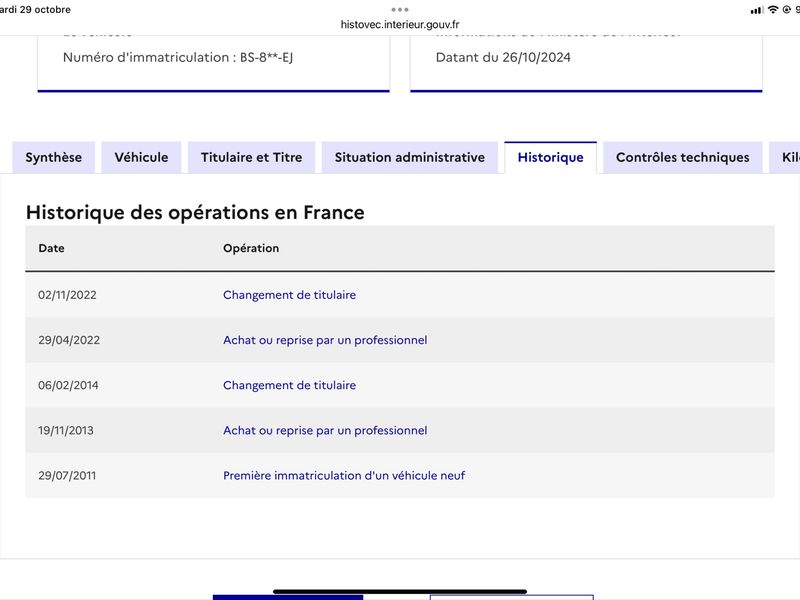This screenshot has width=800, height=600.
Task: Select the Historique tab
Action: point(551,158)
